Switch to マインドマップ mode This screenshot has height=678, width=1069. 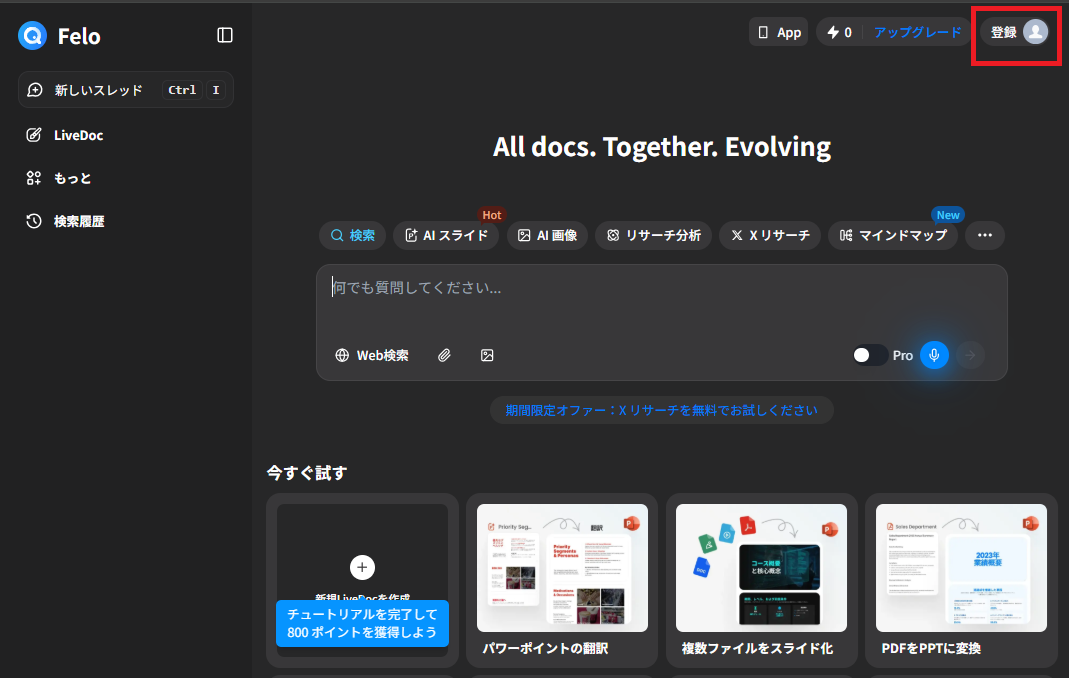click(x=893, y=236)
